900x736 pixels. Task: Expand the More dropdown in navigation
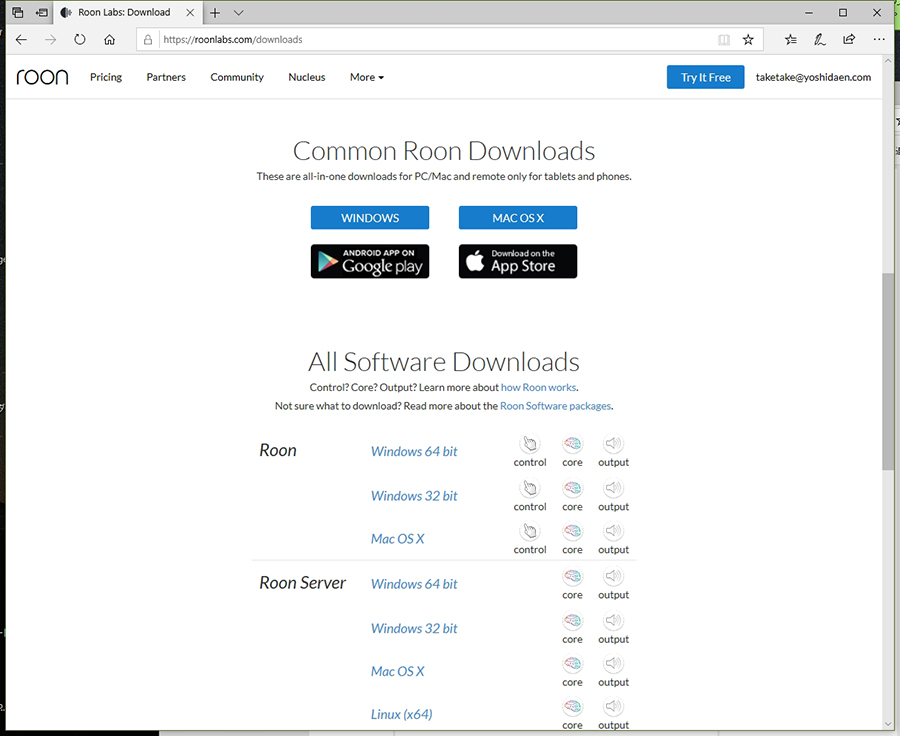(366, 77)
